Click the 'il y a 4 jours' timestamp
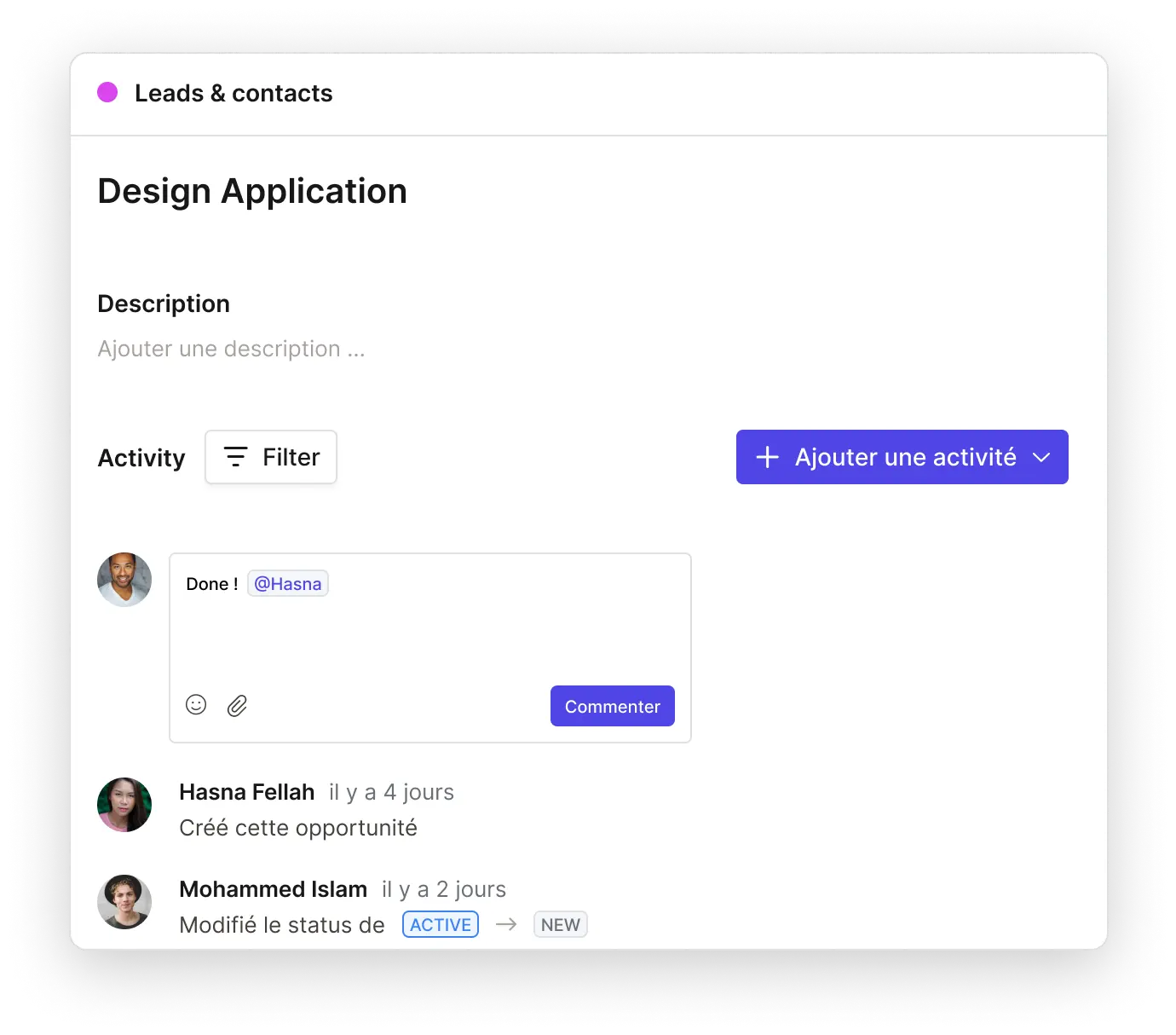 [391, 792]
